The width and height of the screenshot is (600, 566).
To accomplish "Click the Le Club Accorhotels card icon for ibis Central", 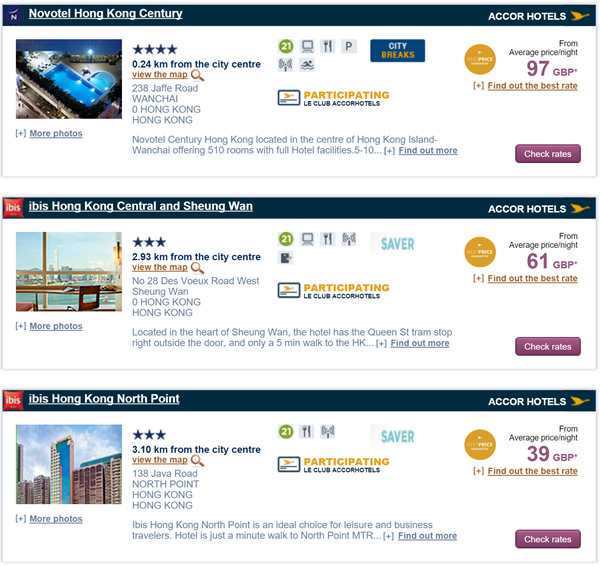I will pos(289,290).
